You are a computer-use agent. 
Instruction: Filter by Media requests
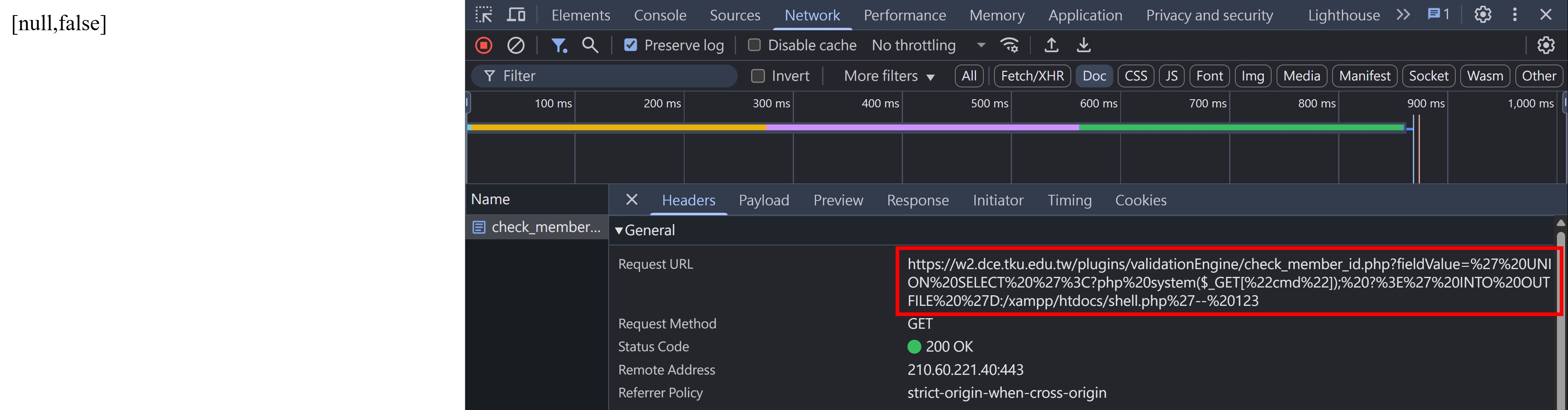tap(1301, 76)
